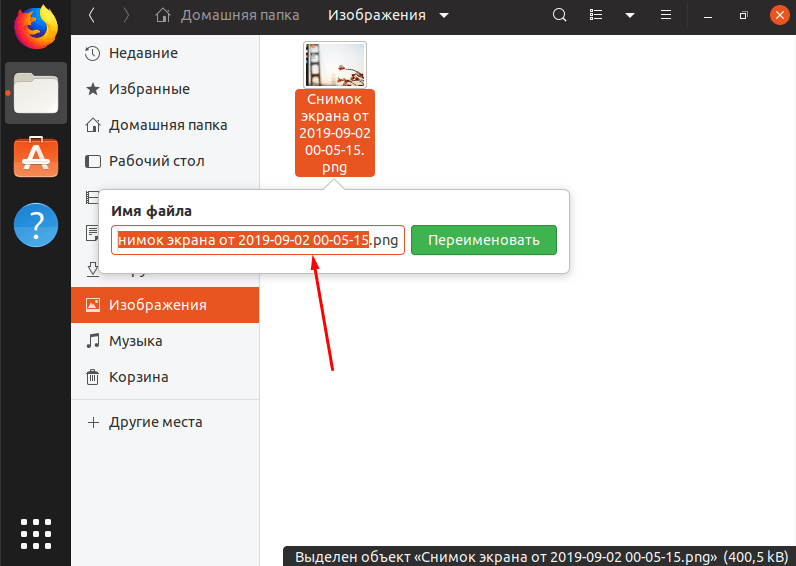
Task: Open the Help app in the dock
Action: click(x=36, y=225)
